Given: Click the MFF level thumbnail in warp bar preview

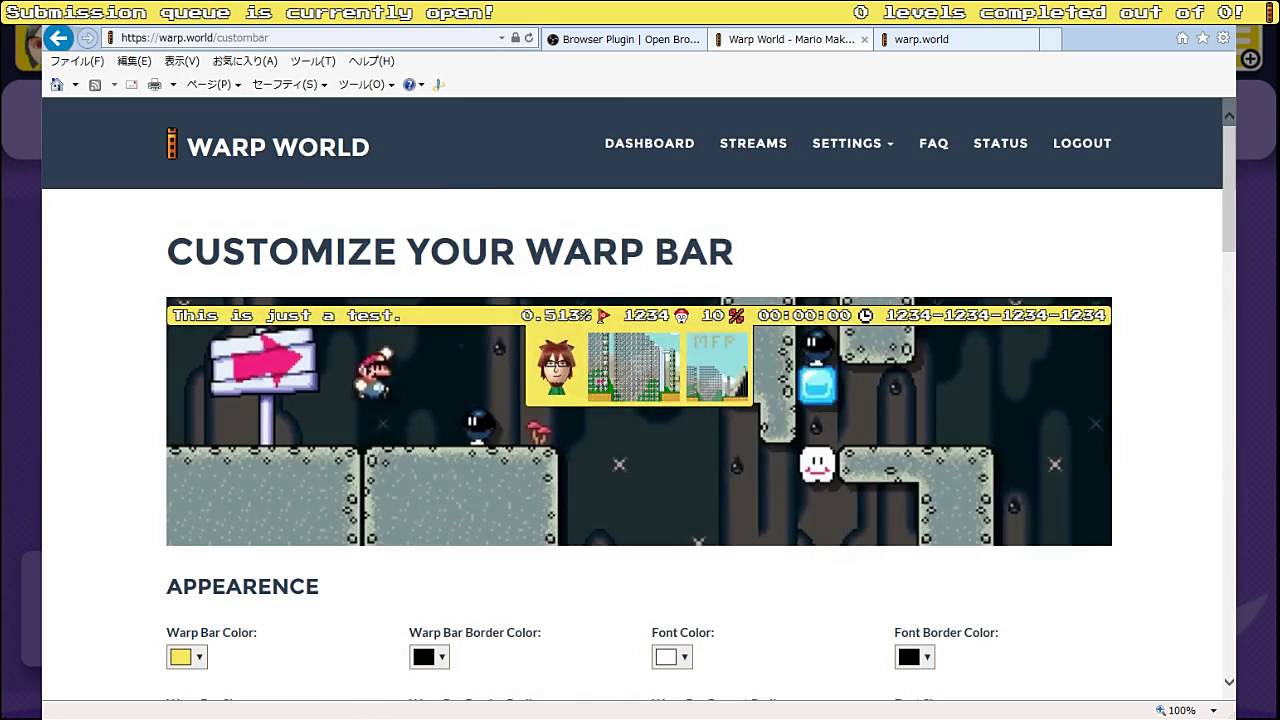Looking at the screenshot, I should coord(717,367).
